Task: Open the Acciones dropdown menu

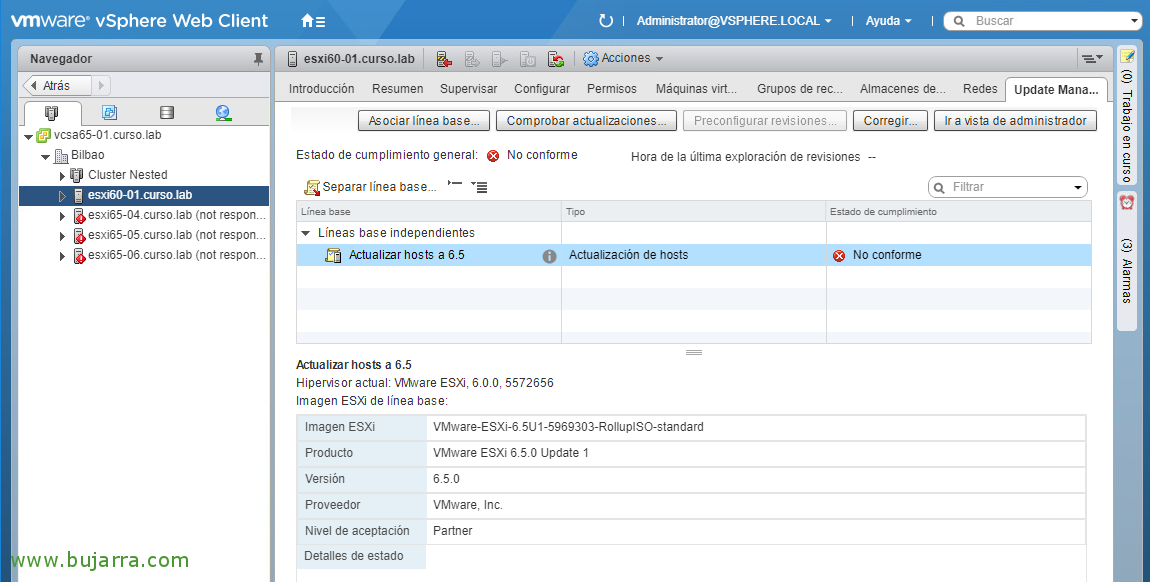Action: pyautogui.click(x=632, y=59)
